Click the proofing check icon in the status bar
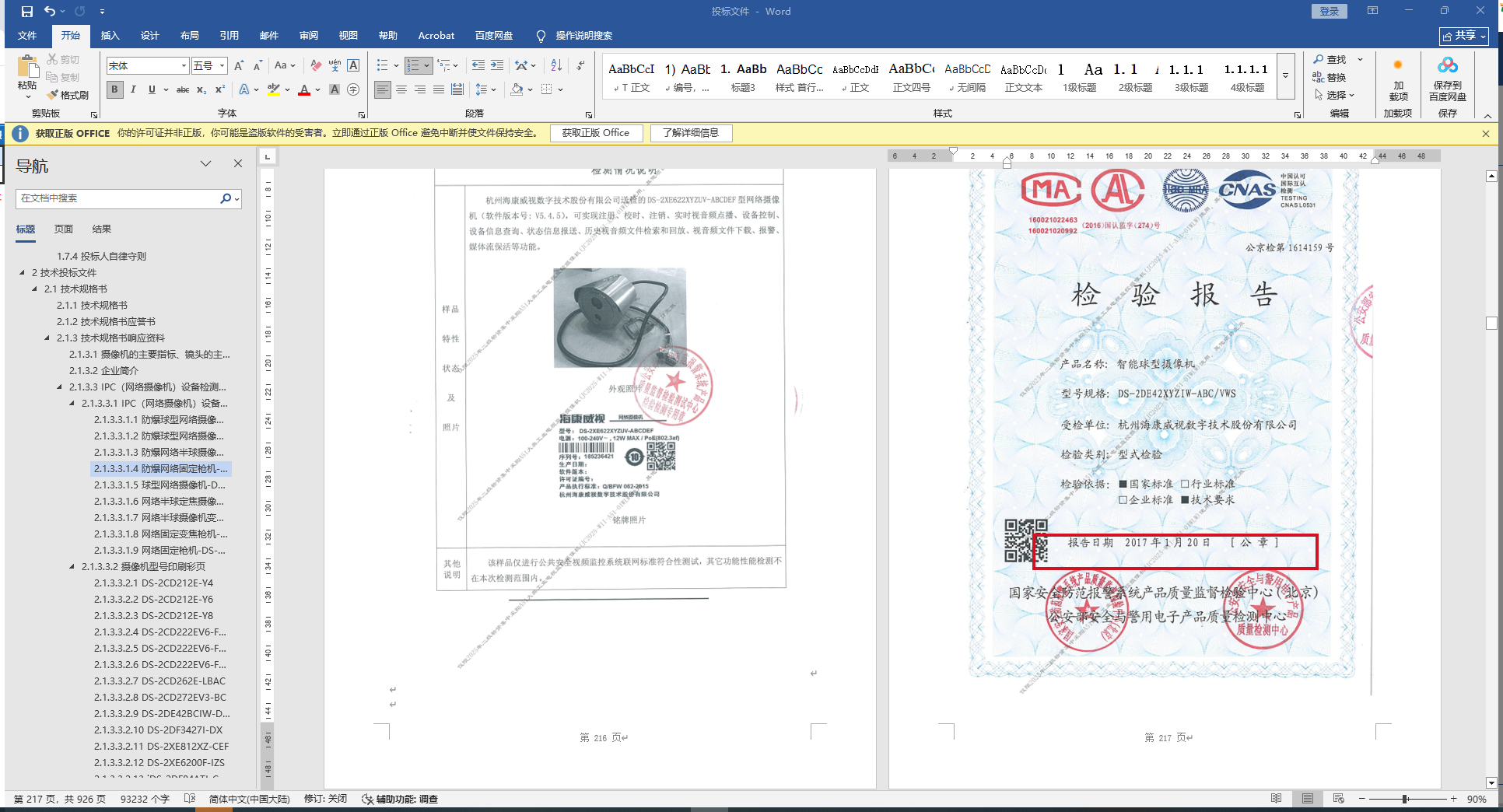This screenshot has width=1503, height=812. pos(190,799)
